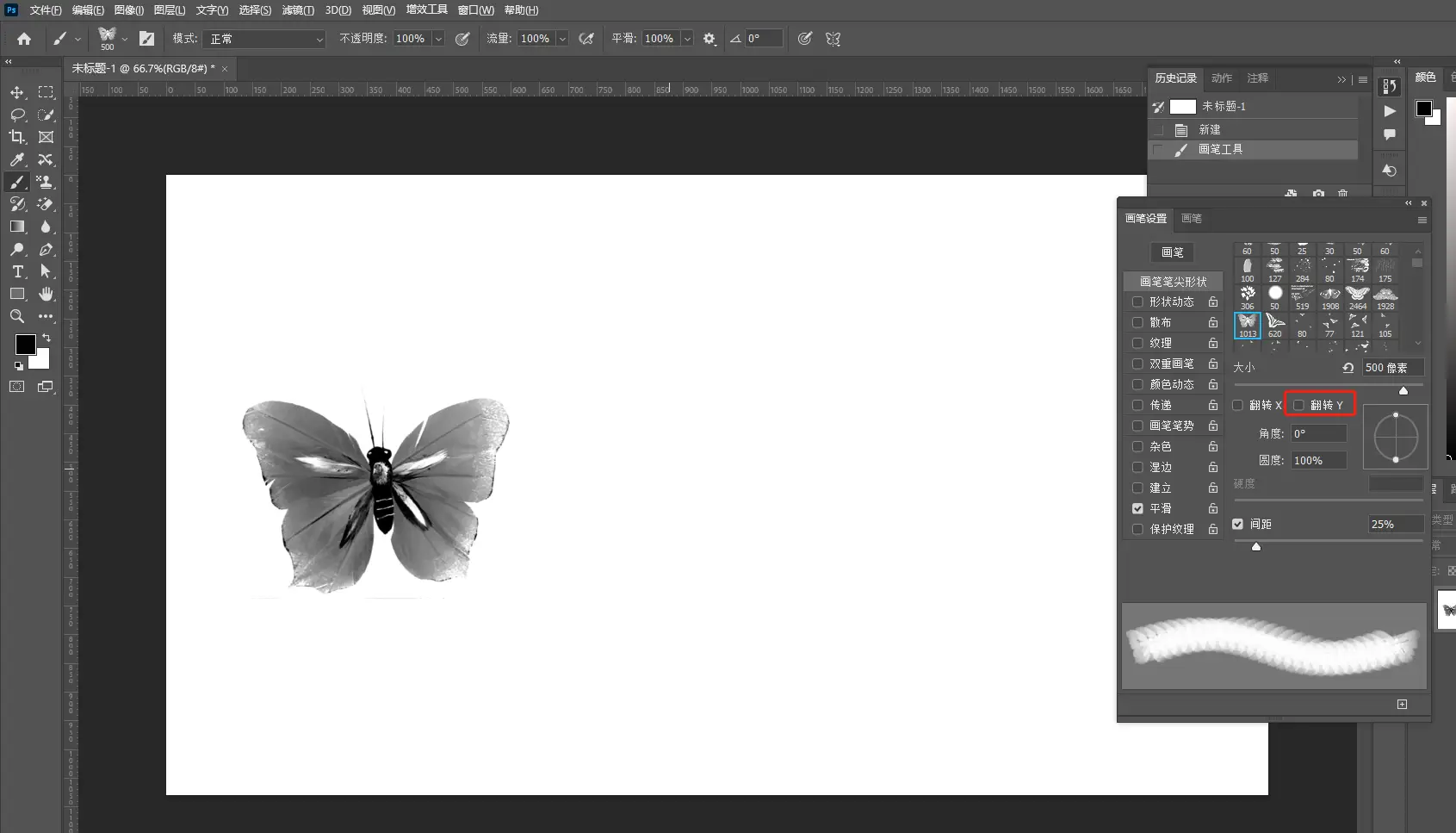Click the foreground color swatch in toolbar

pyautogui.click(x=25, y=345)
